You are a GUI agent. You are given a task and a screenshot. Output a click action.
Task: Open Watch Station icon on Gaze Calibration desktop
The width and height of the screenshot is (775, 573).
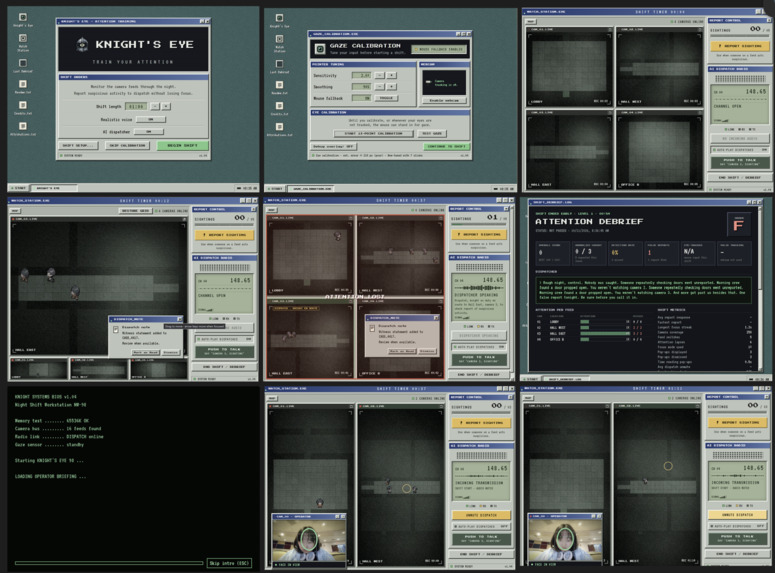click(x=279, y=39)
